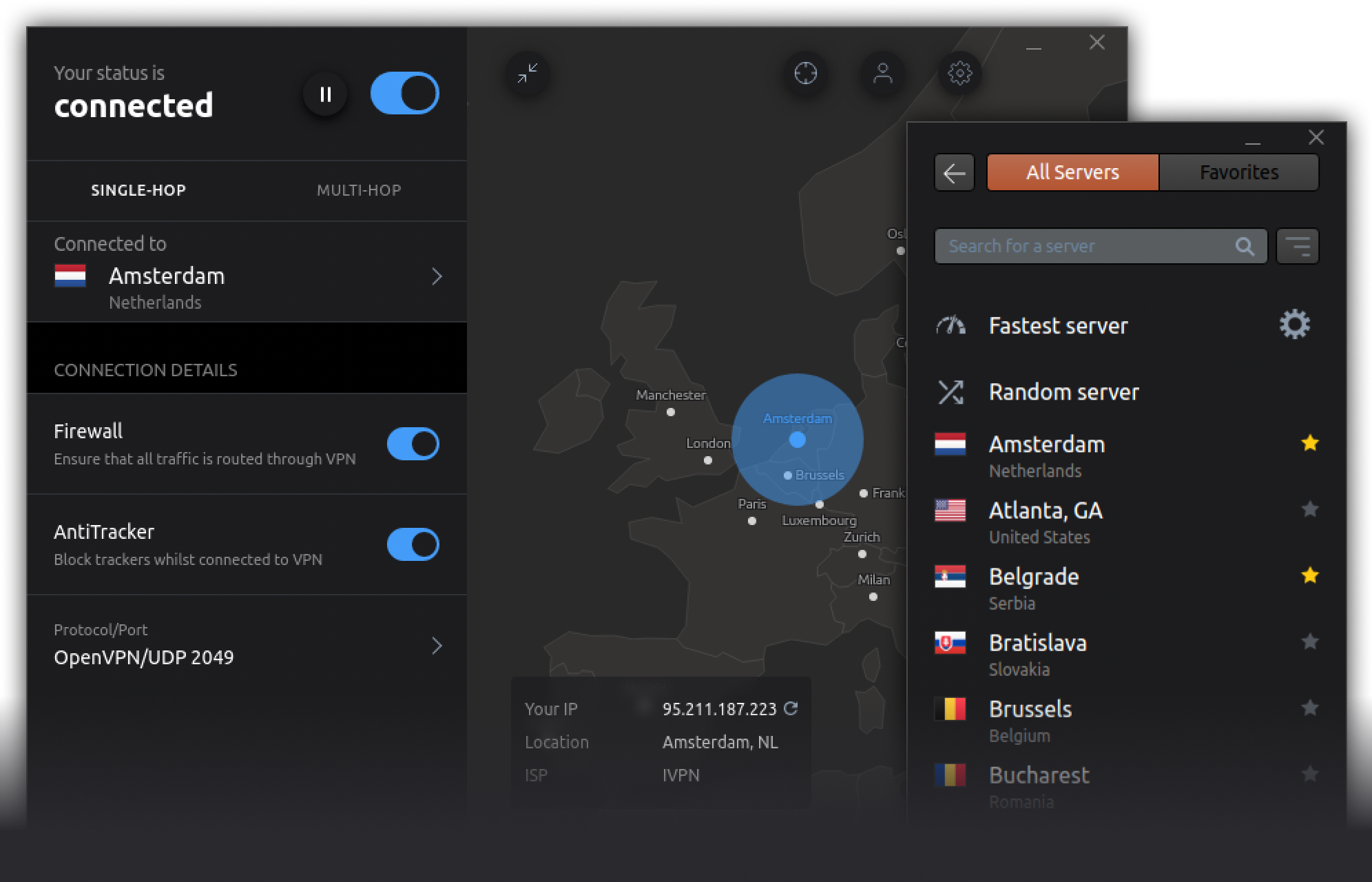The height and width of the screenshot is (882, 1372).
Task: Go back from the server list
Action: 954,172
